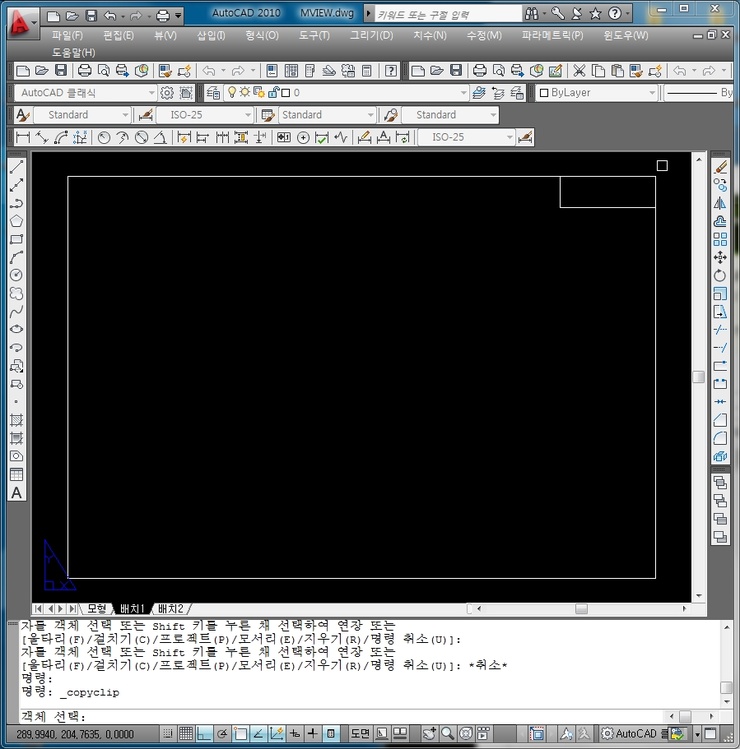Select the Rectangle draw tool

16,239
